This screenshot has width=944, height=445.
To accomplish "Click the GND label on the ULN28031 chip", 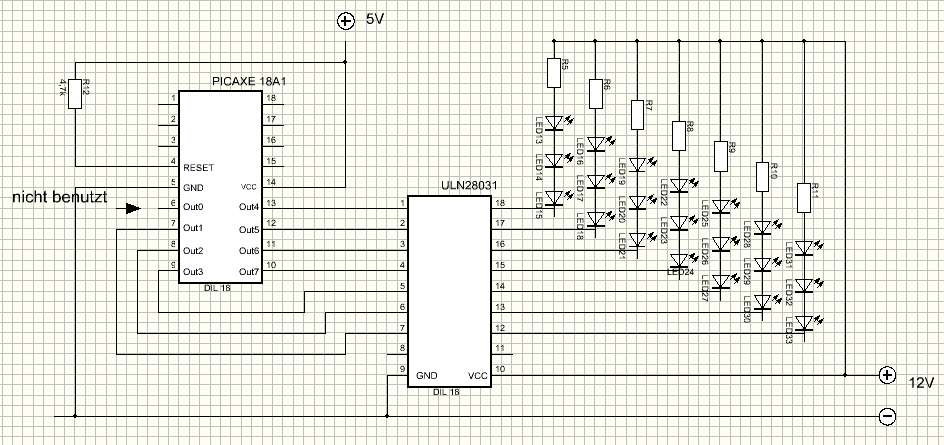I will click(426, 376).
